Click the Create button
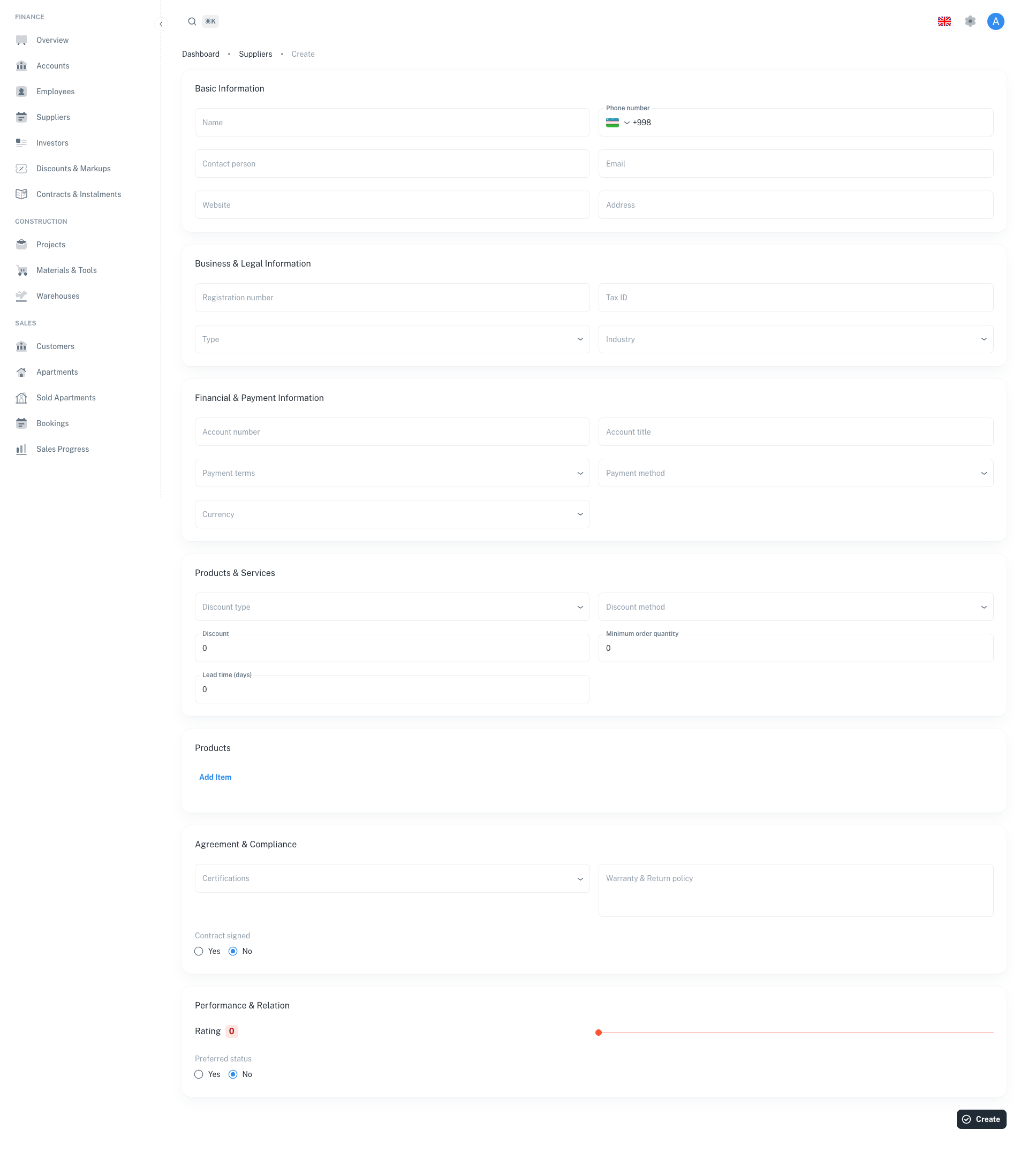1028x1176 pixels. tap(981, 1119)
